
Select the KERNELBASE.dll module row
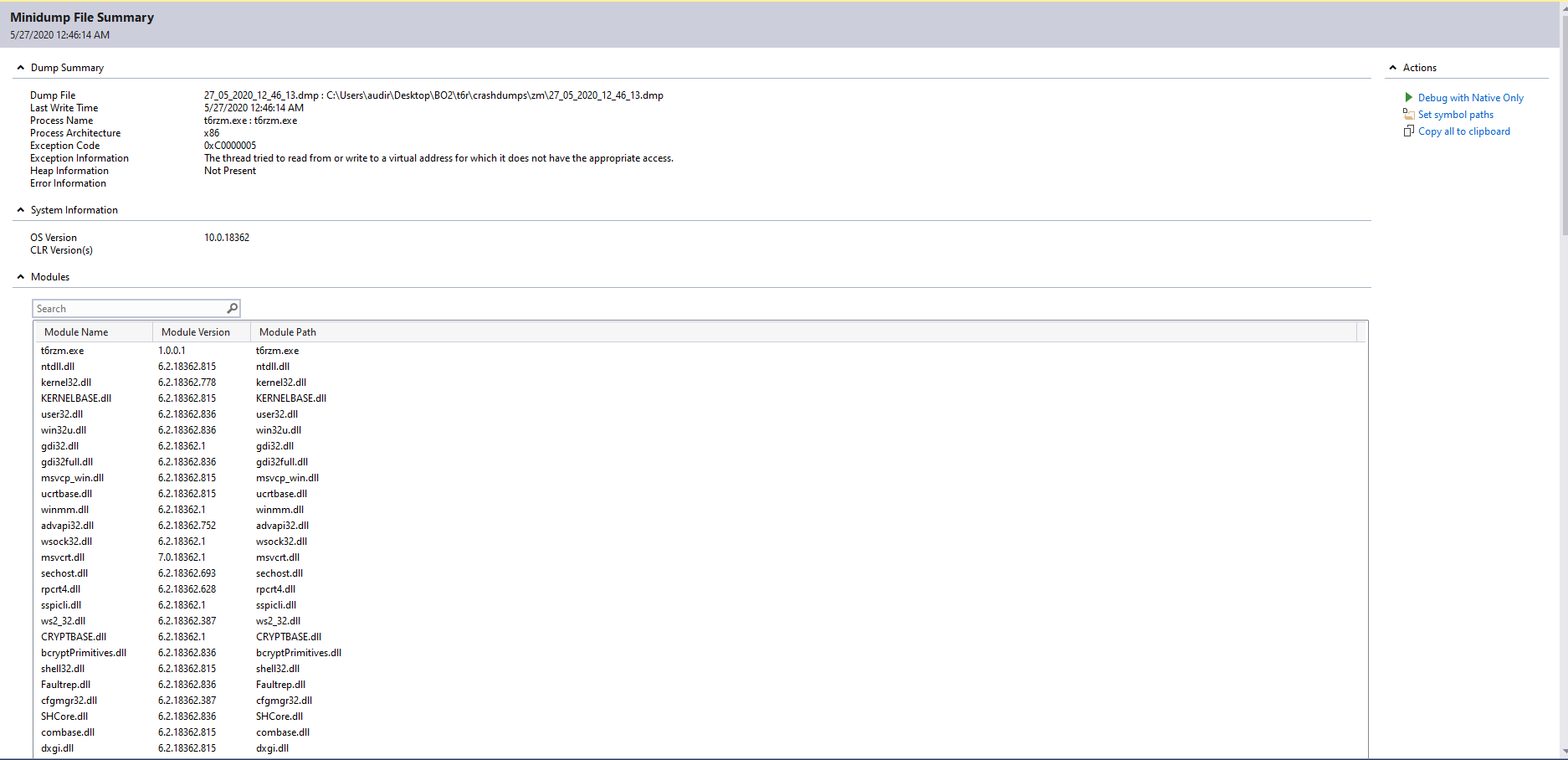(76, 398)
